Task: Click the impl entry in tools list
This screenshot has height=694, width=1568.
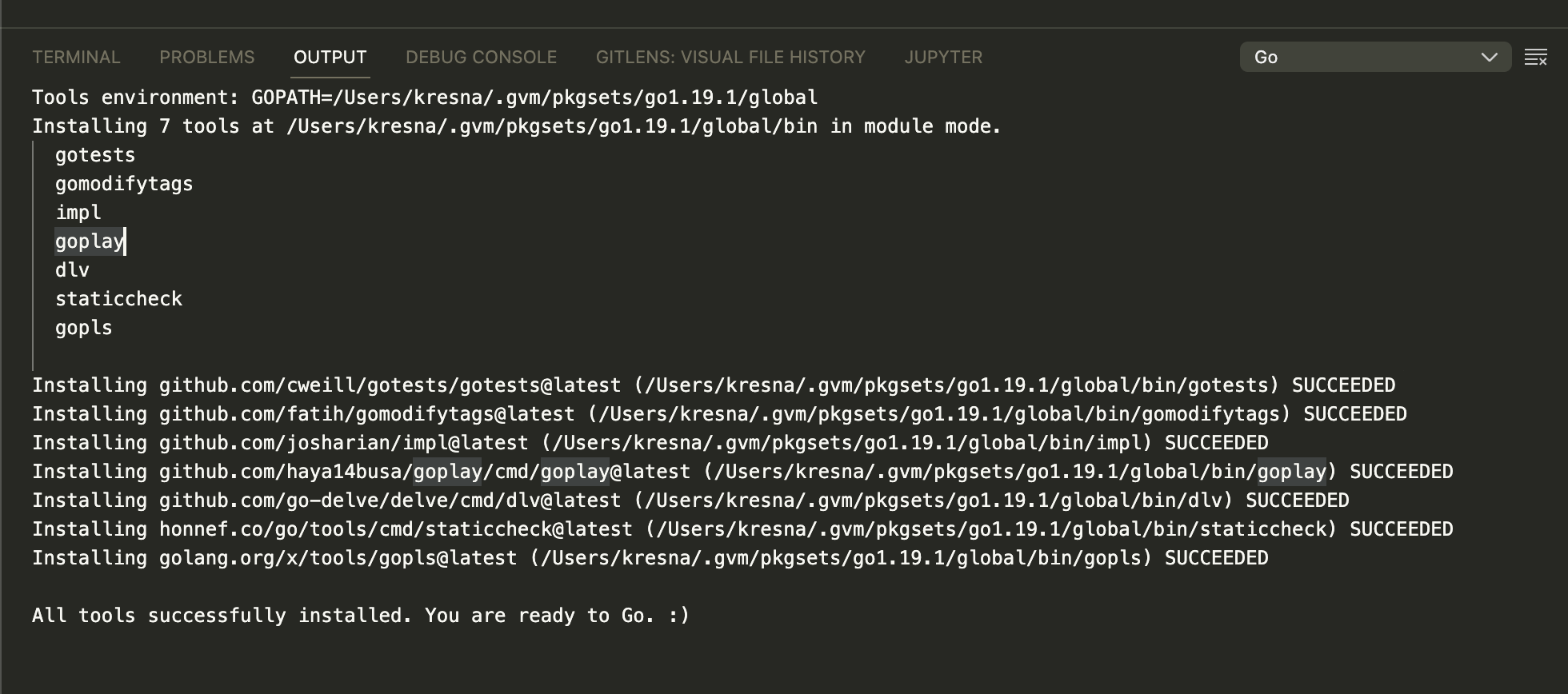Action: click(78, 213)
